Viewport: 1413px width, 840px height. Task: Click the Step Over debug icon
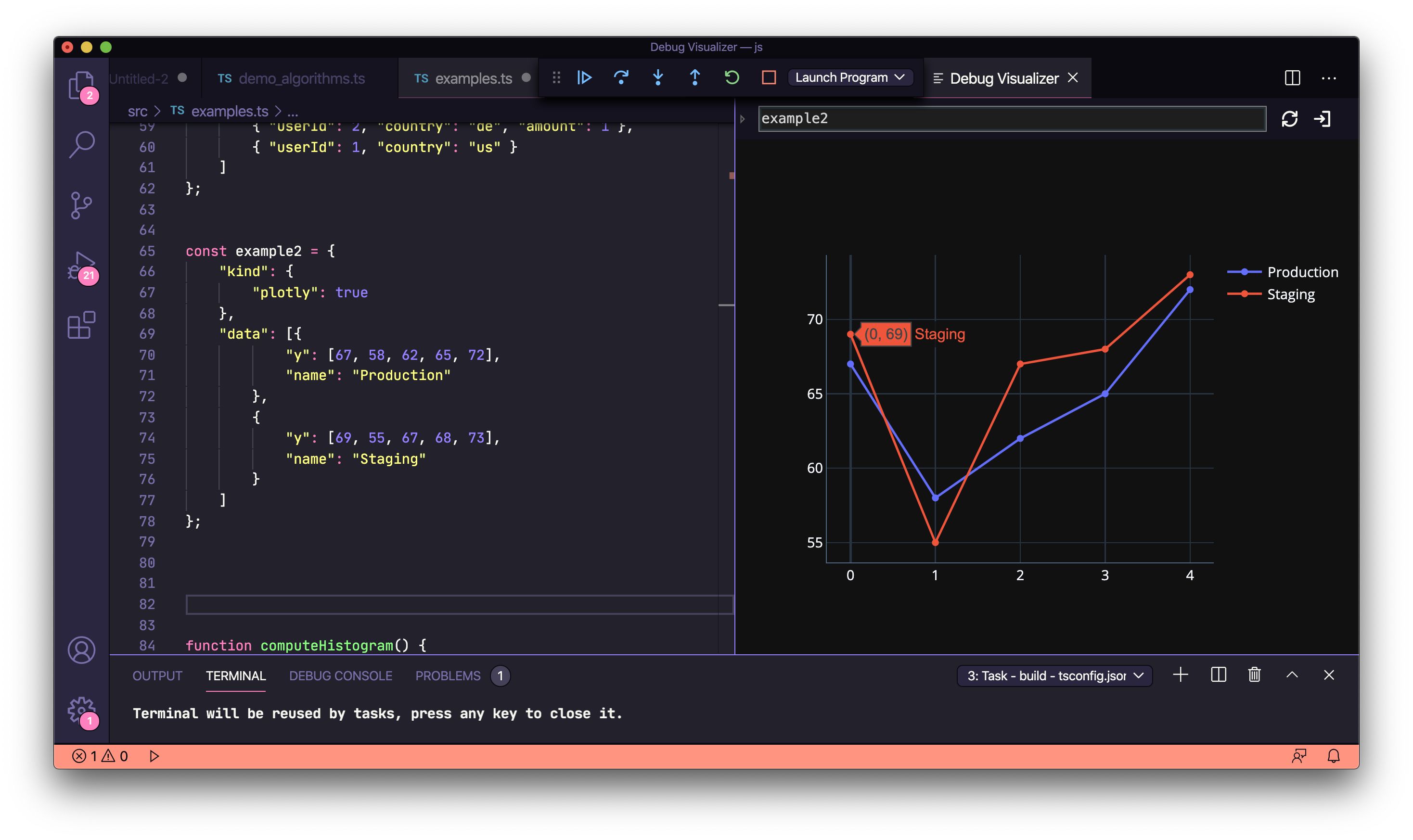click(x=622, y=77)
